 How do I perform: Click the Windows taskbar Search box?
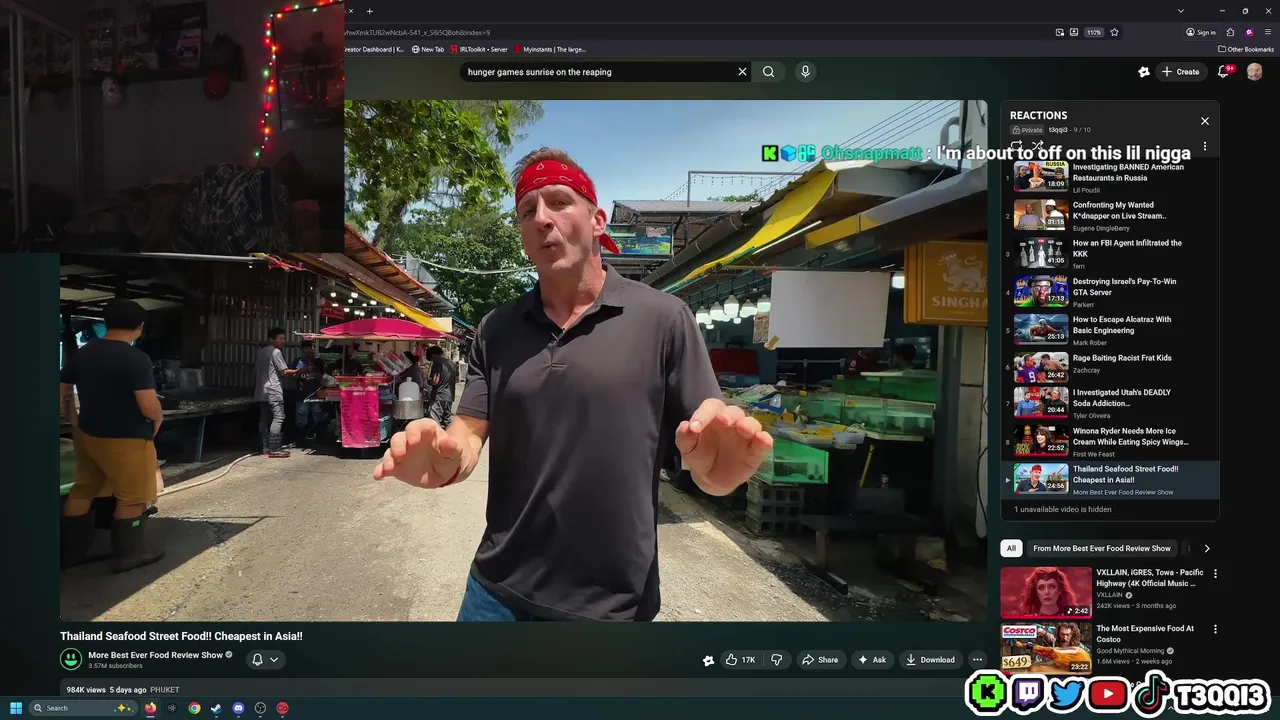click(x=83, y=708)
